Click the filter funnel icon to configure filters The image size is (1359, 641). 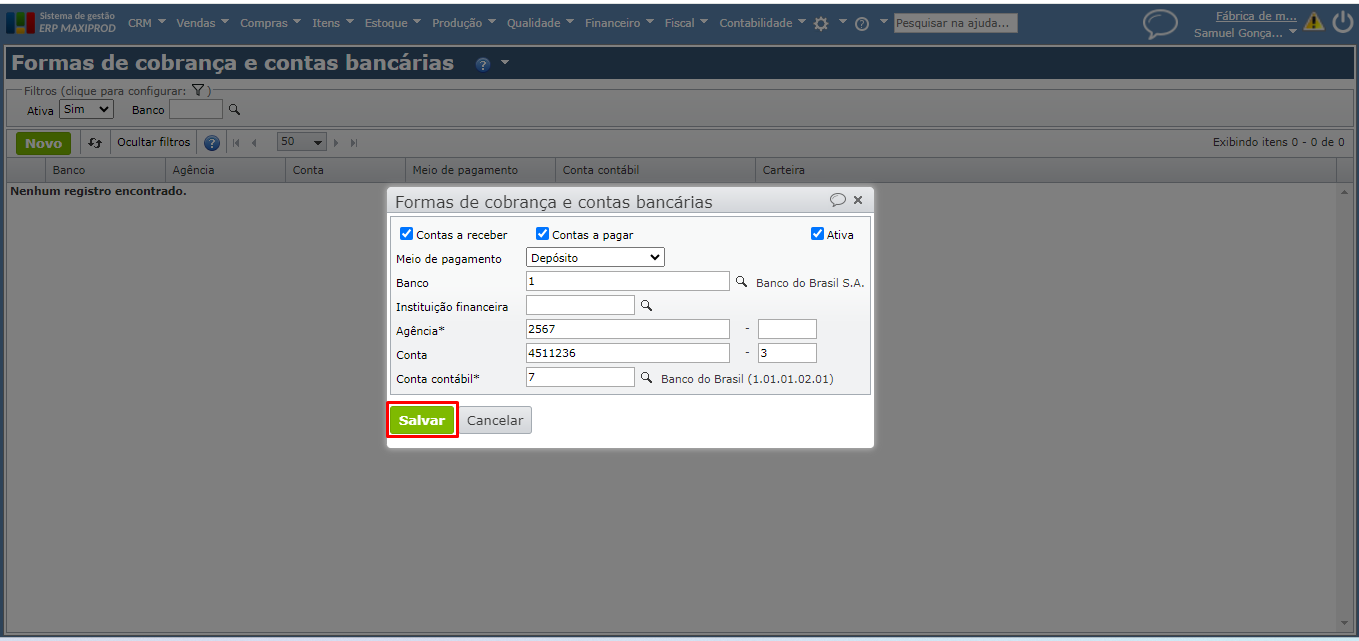click(198, 90)
